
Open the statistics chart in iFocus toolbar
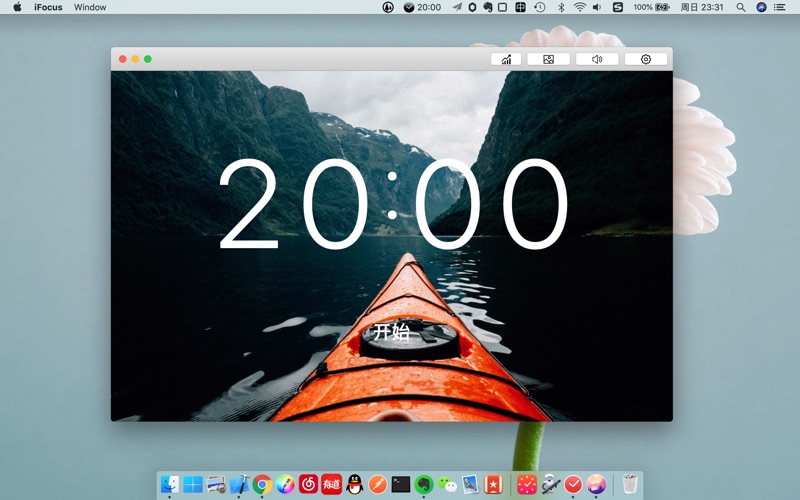506,59
